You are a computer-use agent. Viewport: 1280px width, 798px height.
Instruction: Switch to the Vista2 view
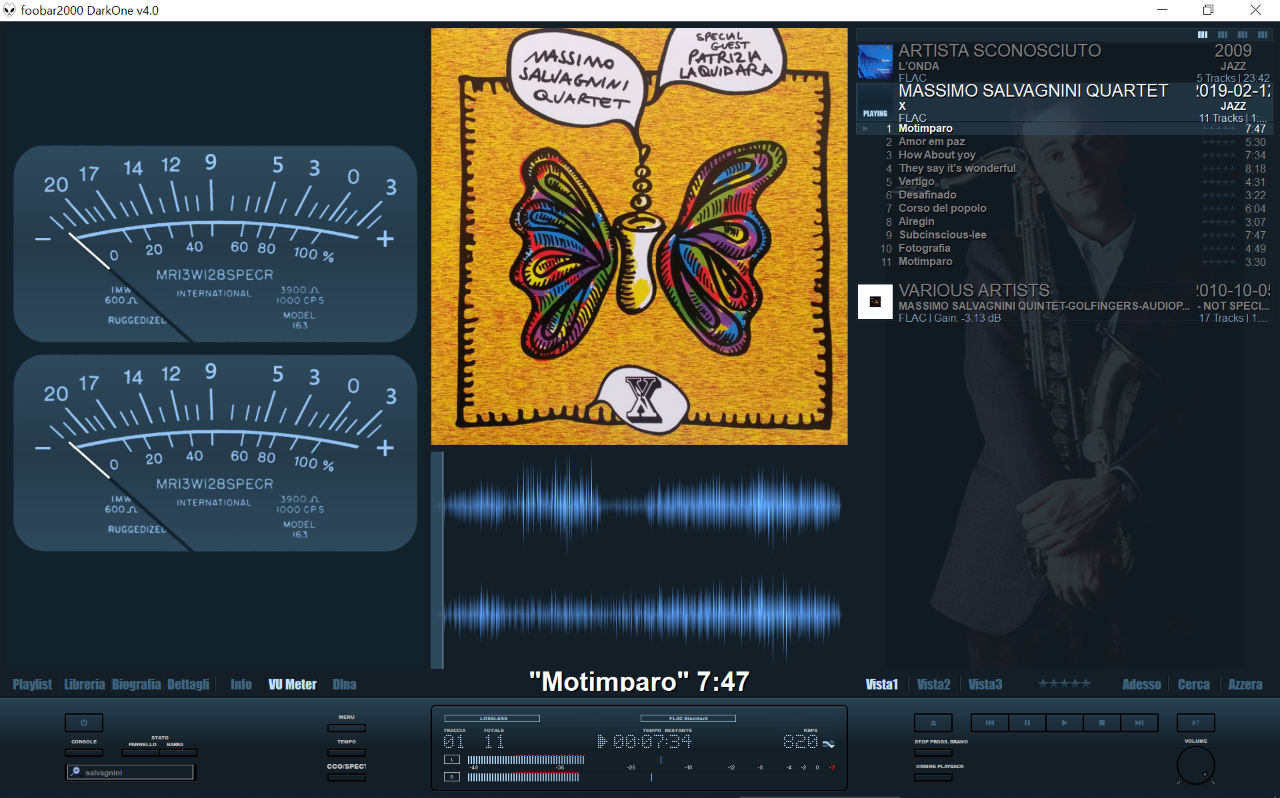[934, 685]
